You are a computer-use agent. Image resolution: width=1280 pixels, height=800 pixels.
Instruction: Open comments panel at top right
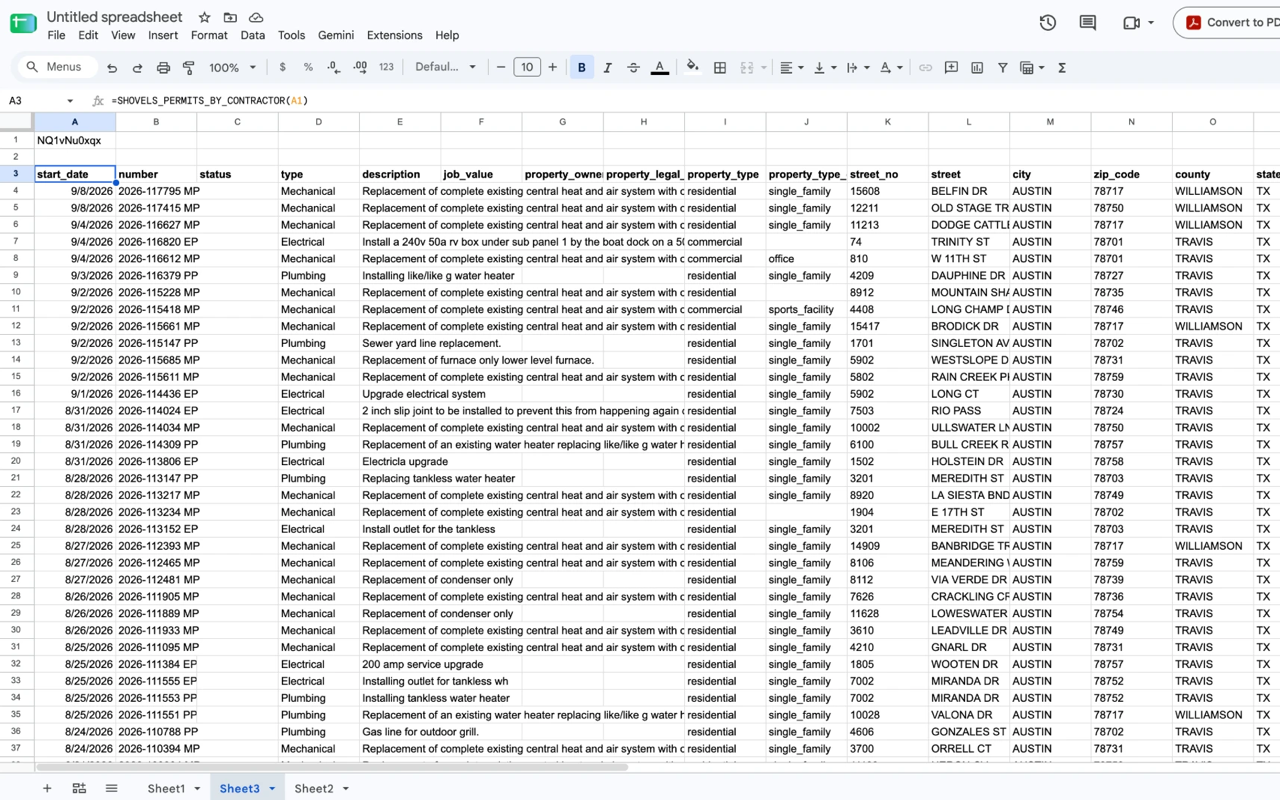click(1088, 23)
